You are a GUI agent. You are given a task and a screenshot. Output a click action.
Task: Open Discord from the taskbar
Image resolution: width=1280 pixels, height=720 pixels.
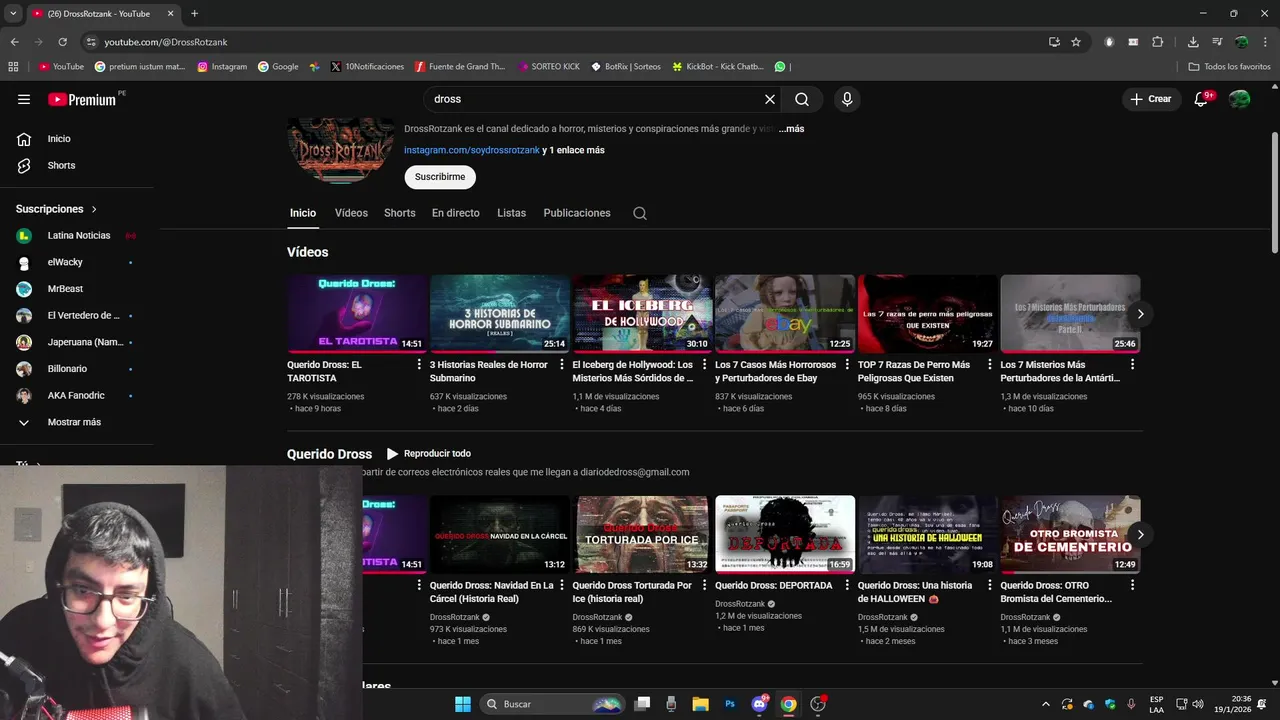(x=760, y=704)
